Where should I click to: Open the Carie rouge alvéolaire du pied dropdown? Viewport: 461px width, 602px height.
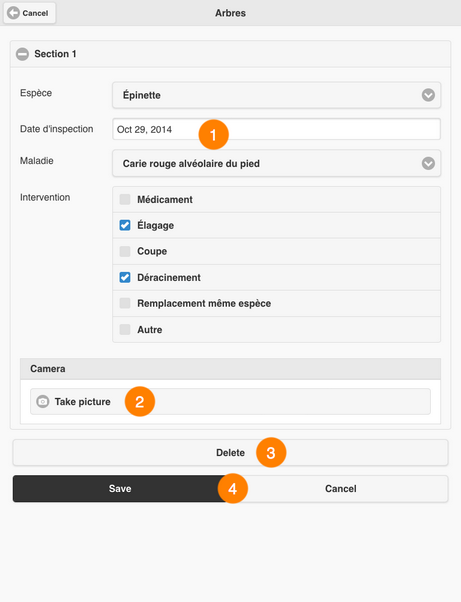coord(276,164)
